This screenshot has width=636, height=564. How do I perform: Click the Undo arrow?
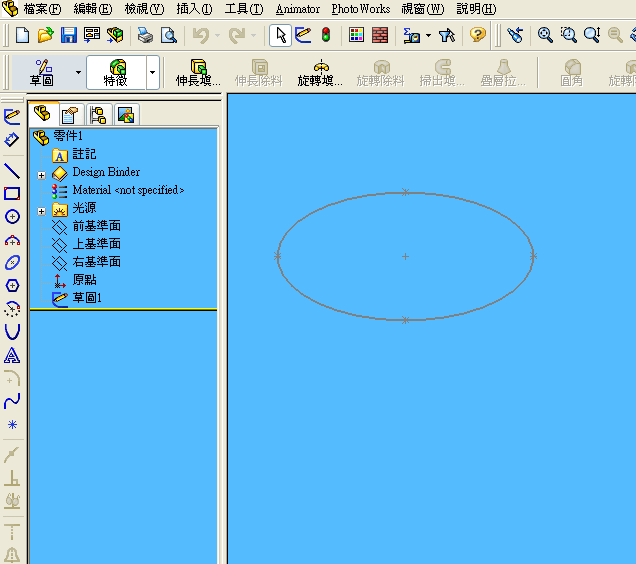point(201,36)
